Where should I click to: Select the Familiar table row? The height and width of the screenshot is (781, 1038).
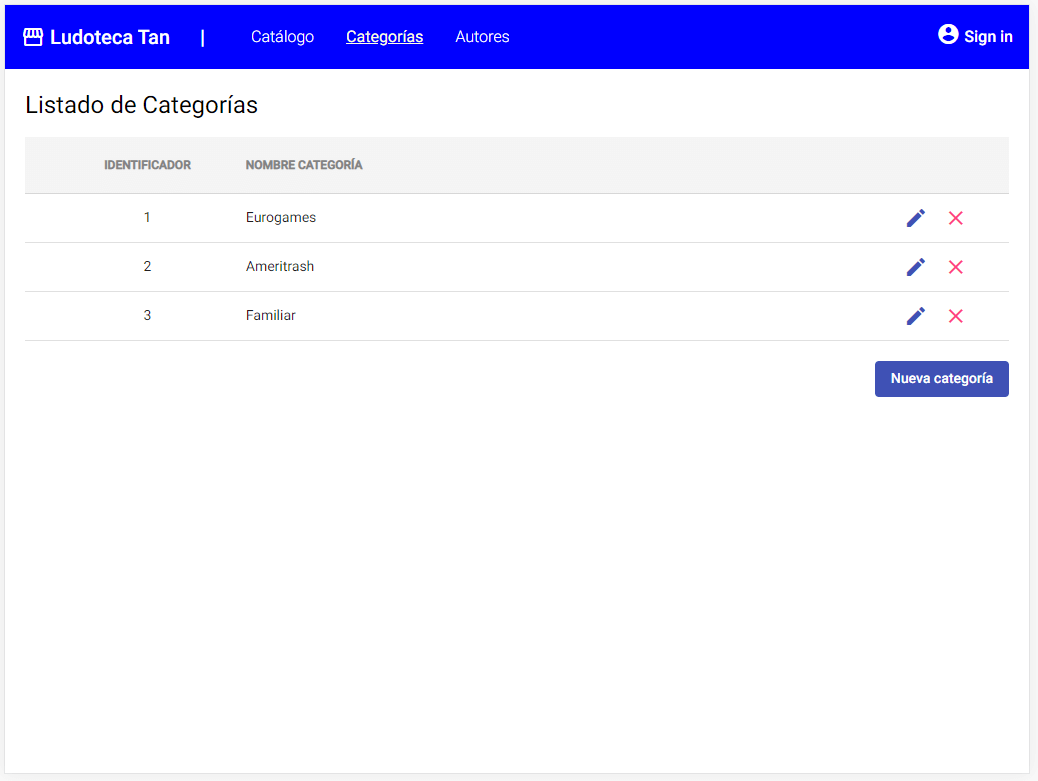[x=500, y=316]
